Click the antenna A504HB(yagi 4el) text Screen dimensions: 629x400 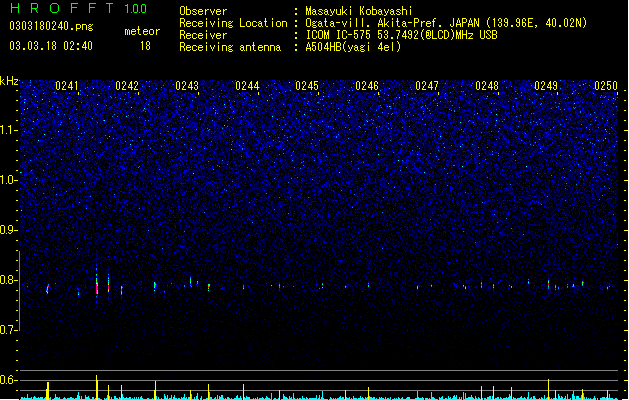[x=353, y=47]
